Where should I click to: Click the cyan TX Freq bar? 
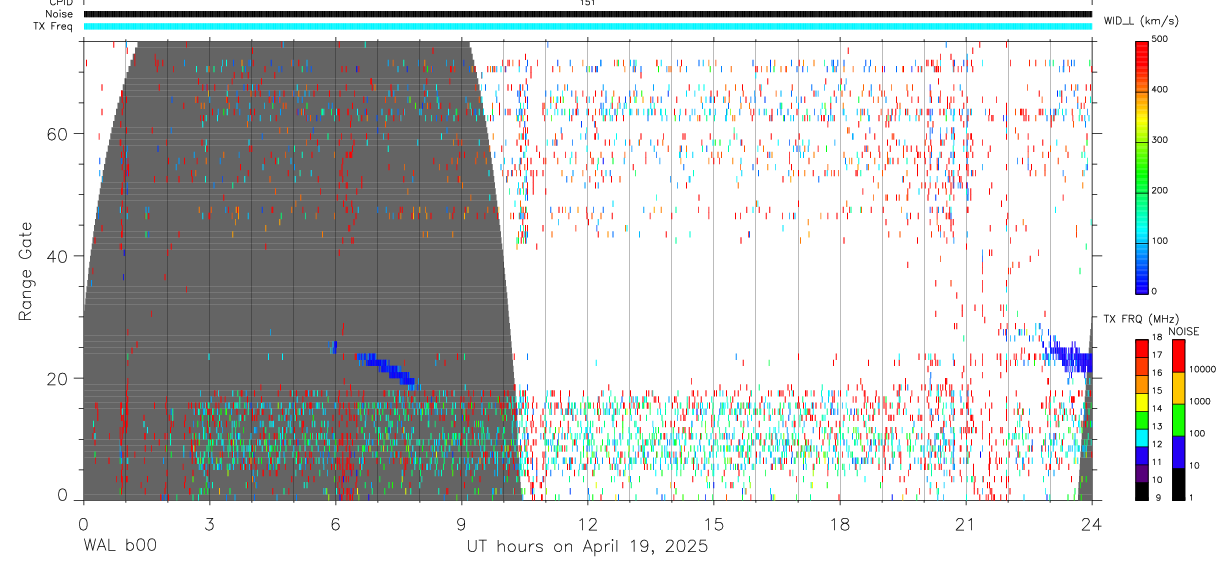(x=587, y=26)
